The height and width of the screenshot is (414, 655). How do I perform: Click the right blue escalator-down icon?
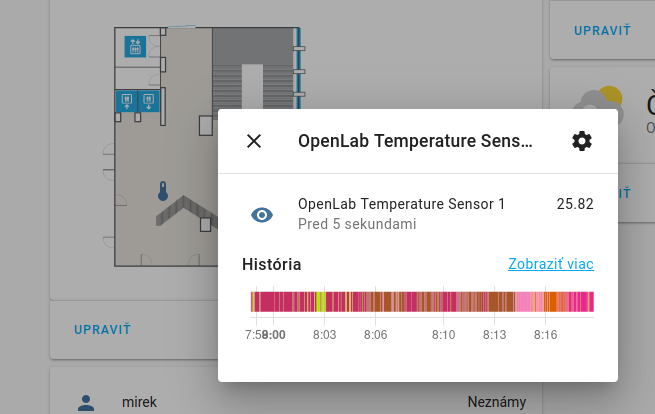click(149, 101)
